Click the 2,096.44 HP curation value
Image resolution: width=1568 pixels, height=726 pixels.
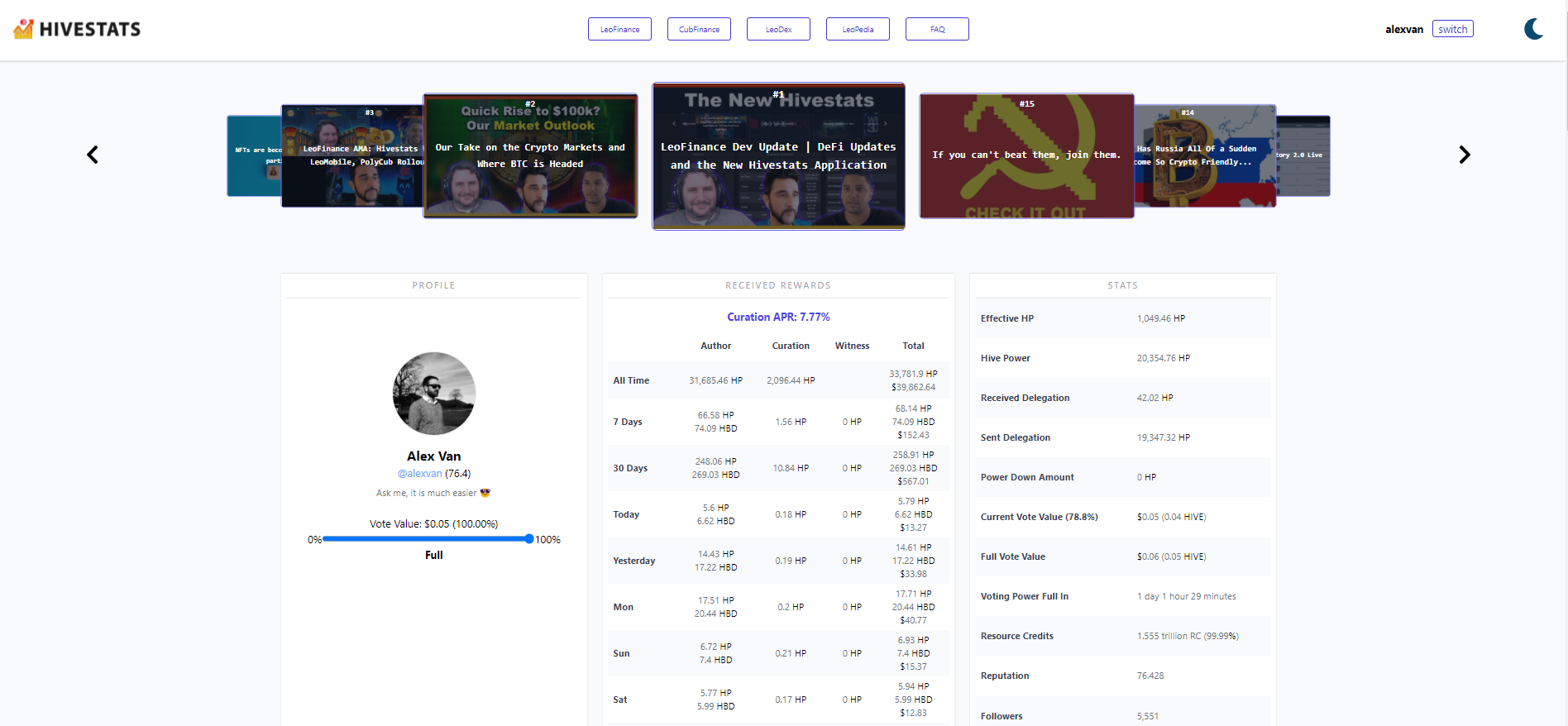point(791,380)
